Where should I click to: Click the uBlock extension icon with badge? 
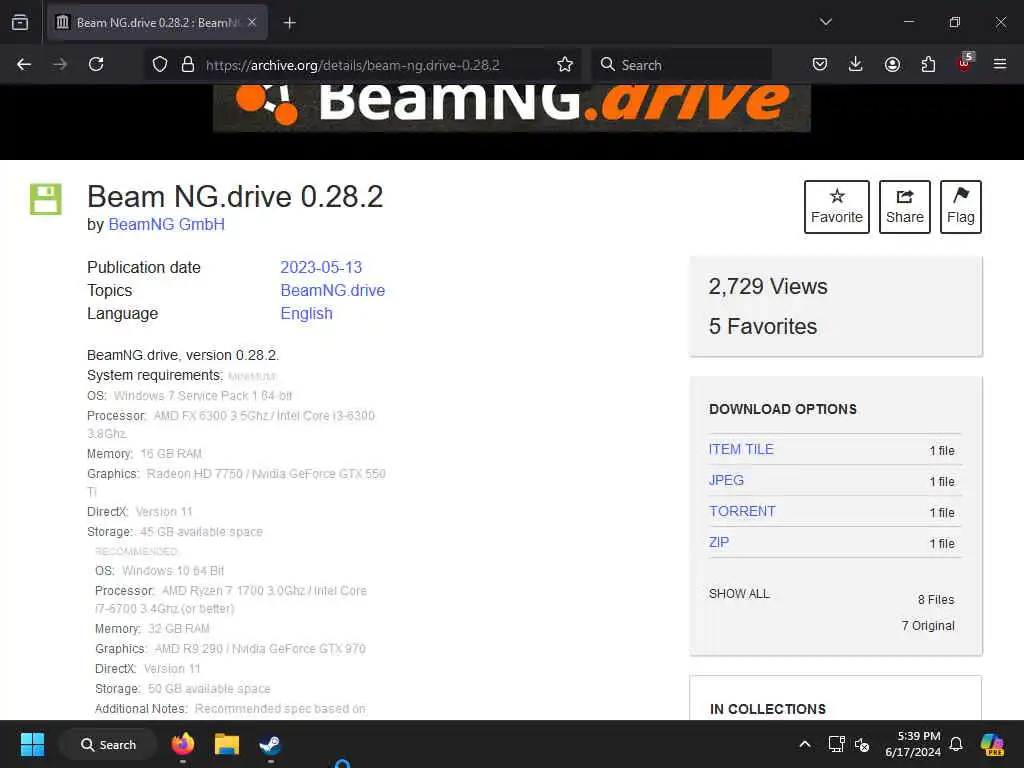[x=965, y=63]
